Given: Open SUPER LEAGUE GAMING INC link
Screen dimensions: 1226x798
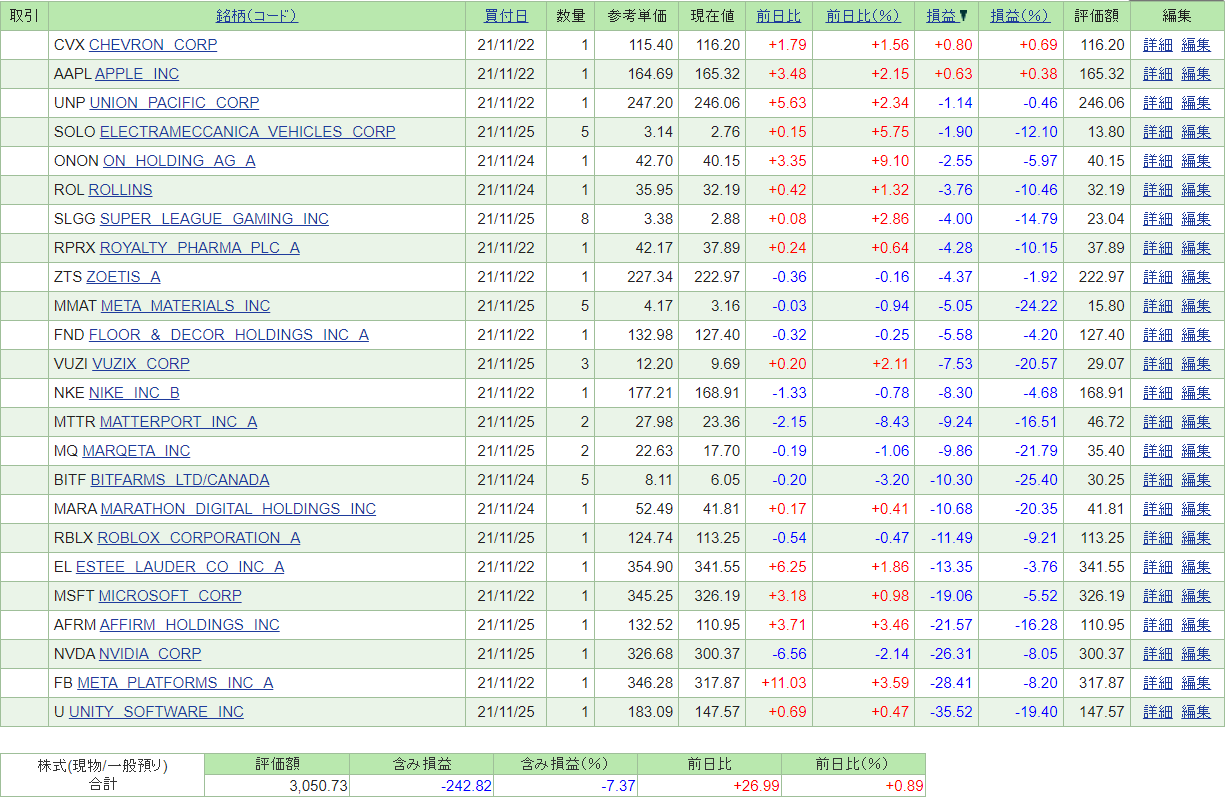Looking at the screenshot, I should (214, 219).
